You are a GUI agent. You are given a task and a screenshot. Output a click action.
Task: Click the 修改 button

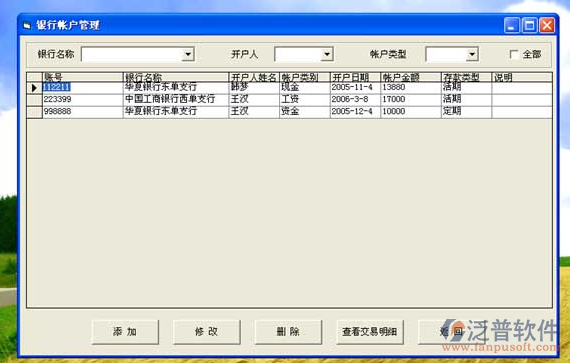pos(206,332)
